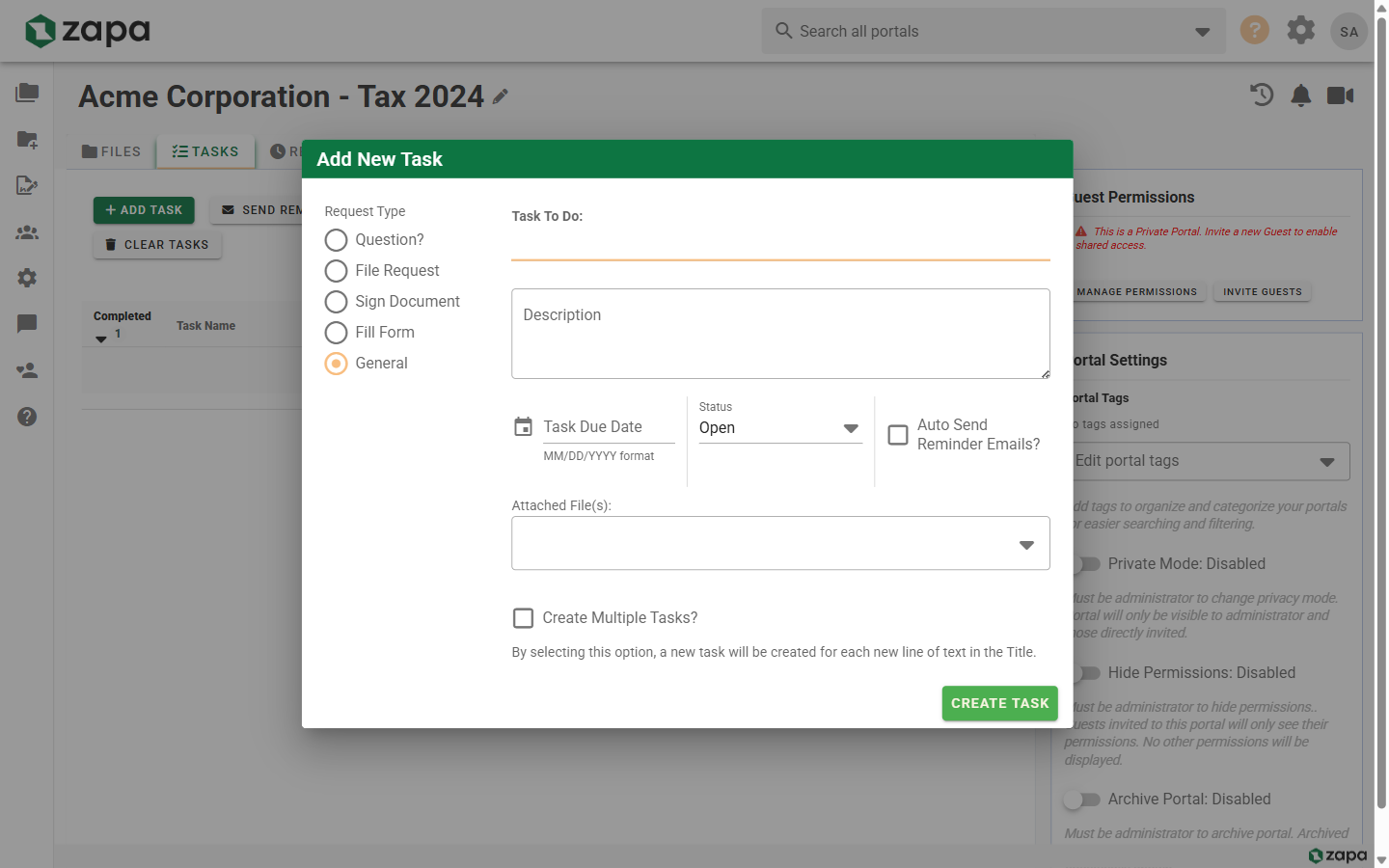
Task: Toggle Archive Portal switch
Action: 1083,800
